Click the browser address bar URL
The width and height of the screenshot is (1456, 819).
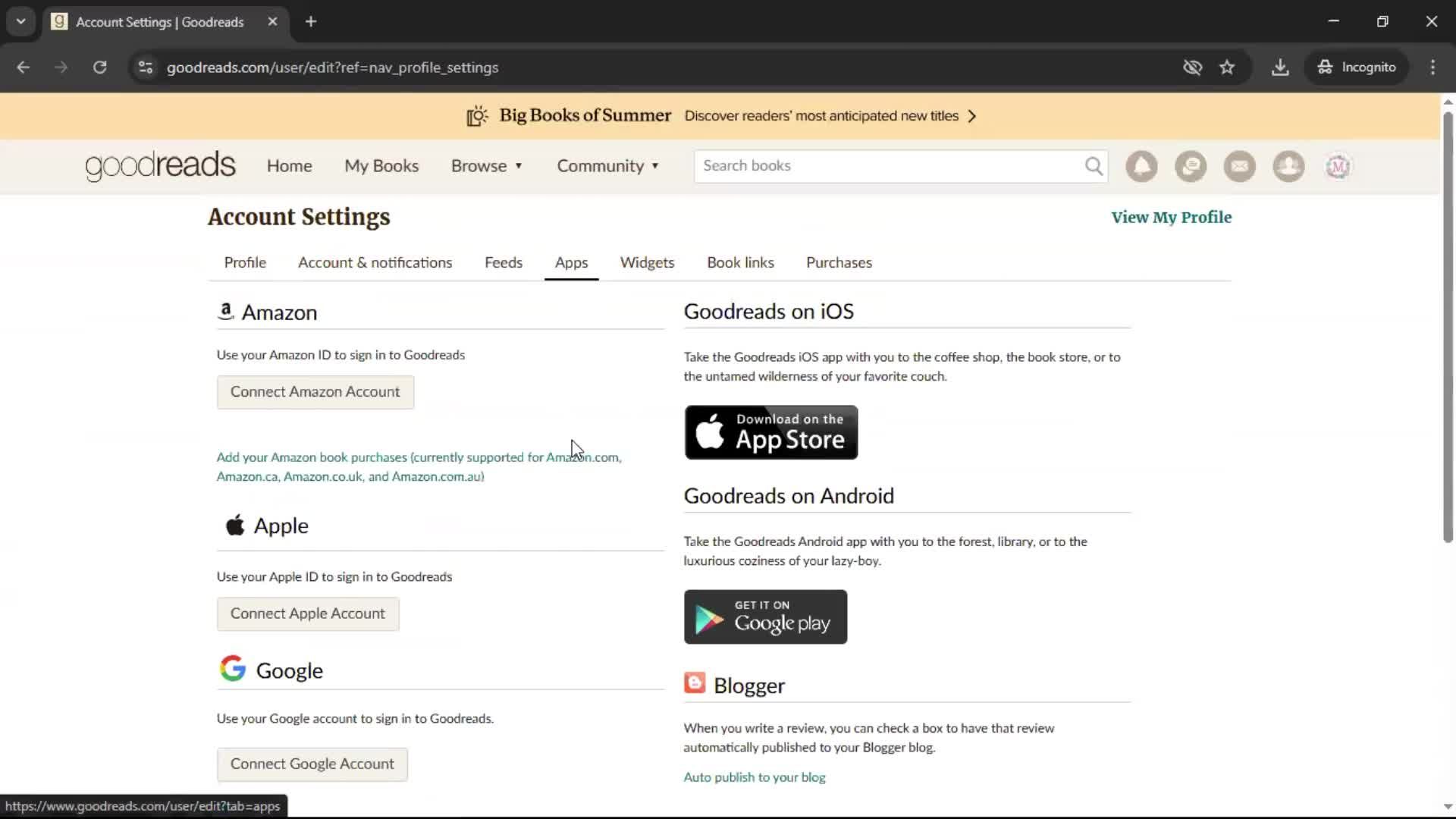pos(332,67)
